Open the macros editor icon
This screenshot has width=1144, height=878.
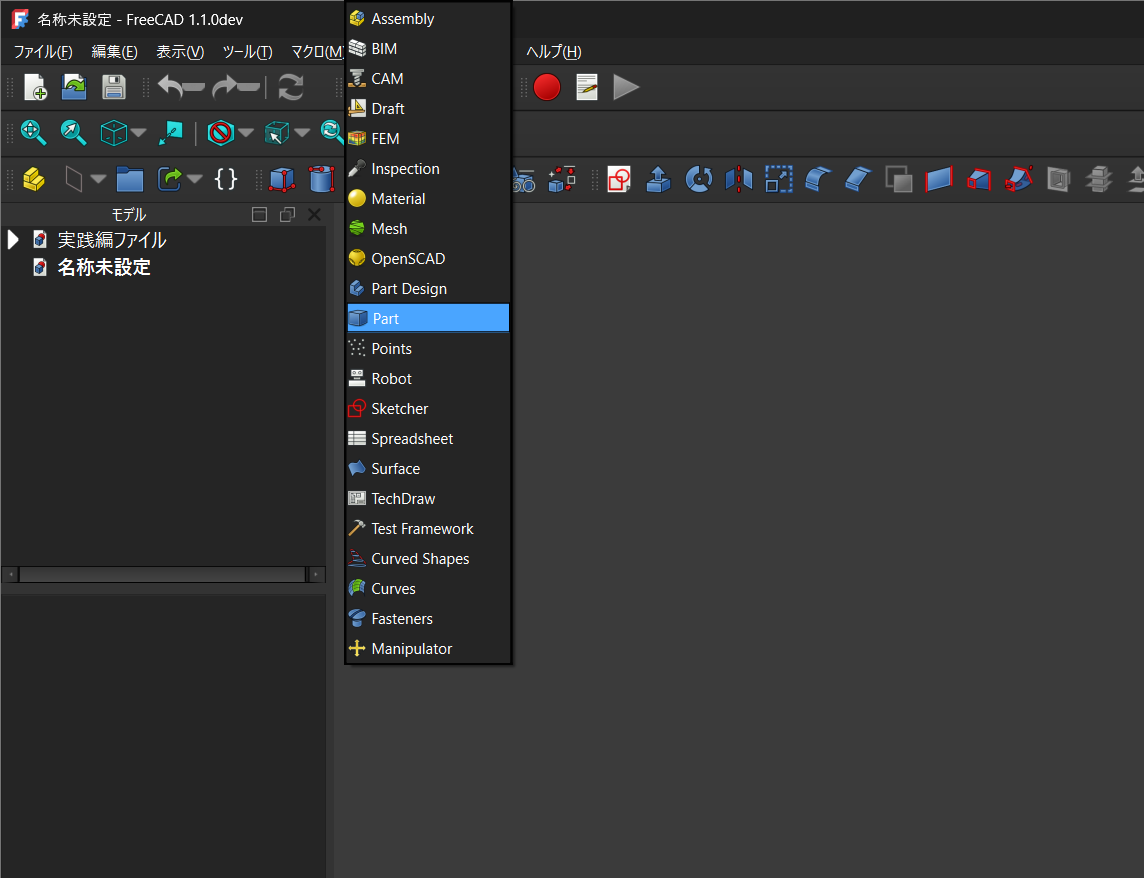coord(587,87)
